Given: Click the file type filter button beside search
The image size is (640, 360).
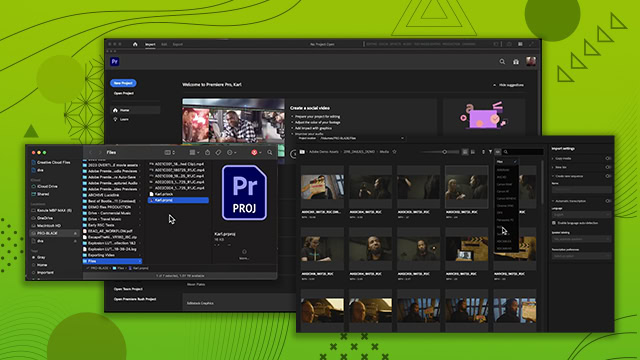Looking at the screenshot, I should click(498, 152).
